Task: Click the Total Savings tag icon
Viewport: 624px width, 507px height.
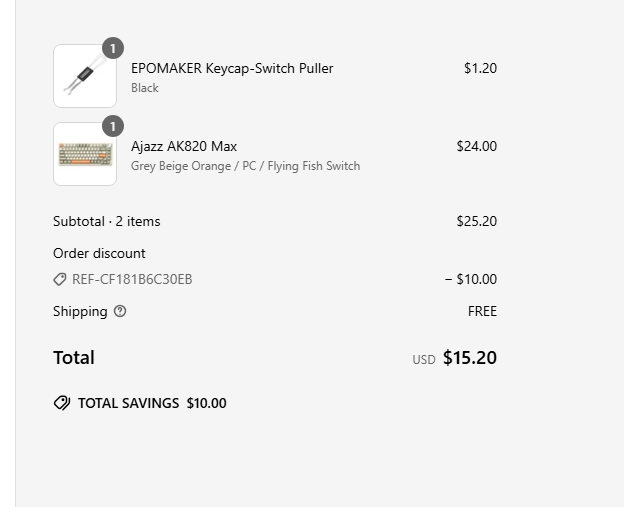Action: [x=62, y=403]
